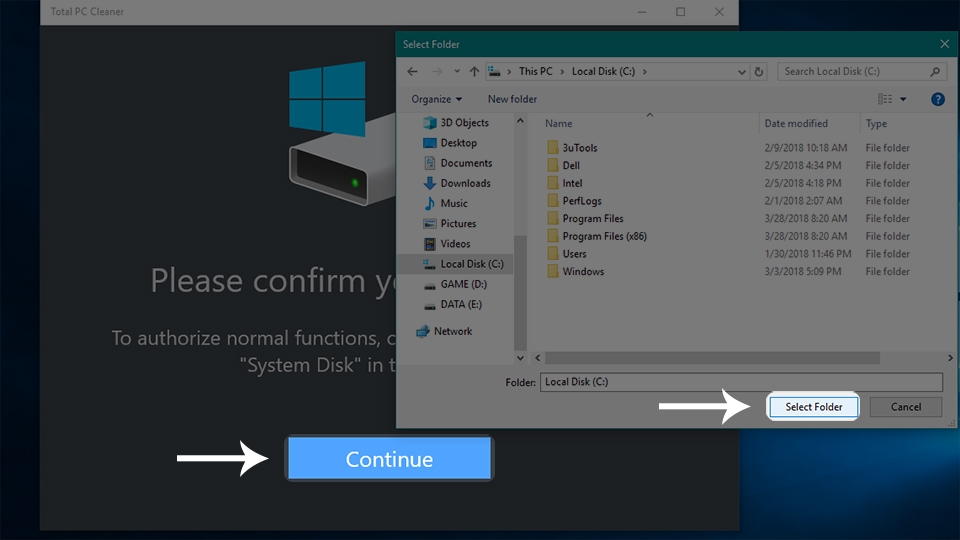Open the address bar history dropdown
This screenshot has height=540, width=960.
(x=741, y=72)
